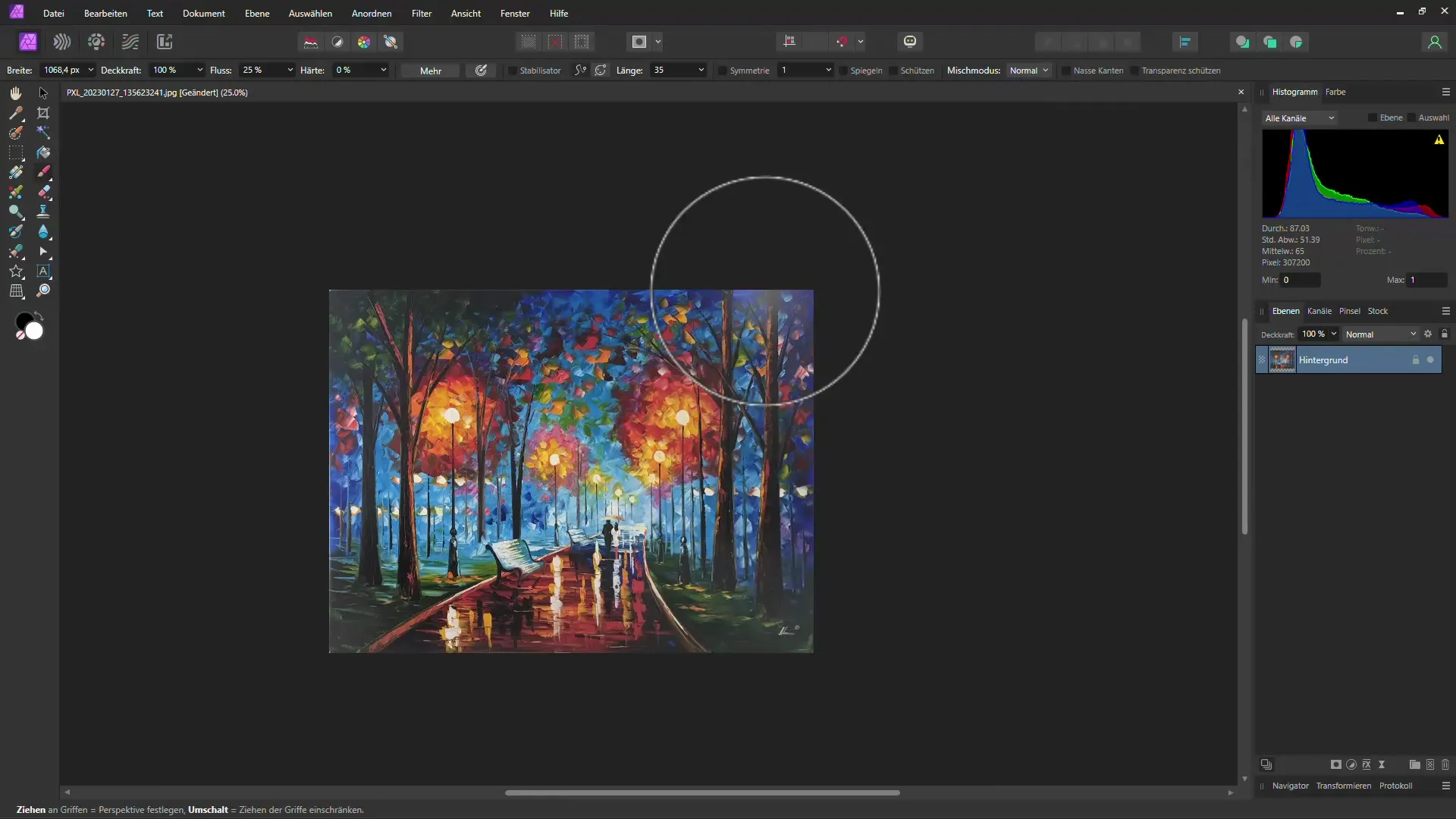The height and width of the screenshot is (819, 1456).
Task: Add a mask layer
Action: point(1336,764)
